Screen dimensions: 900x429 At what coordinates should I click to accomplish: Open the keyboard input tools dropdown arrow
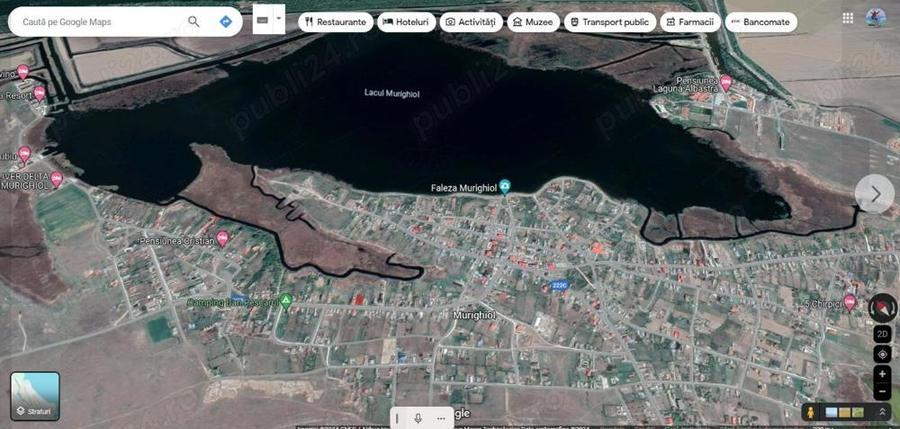pyautogui.click(x=279, y=18)
